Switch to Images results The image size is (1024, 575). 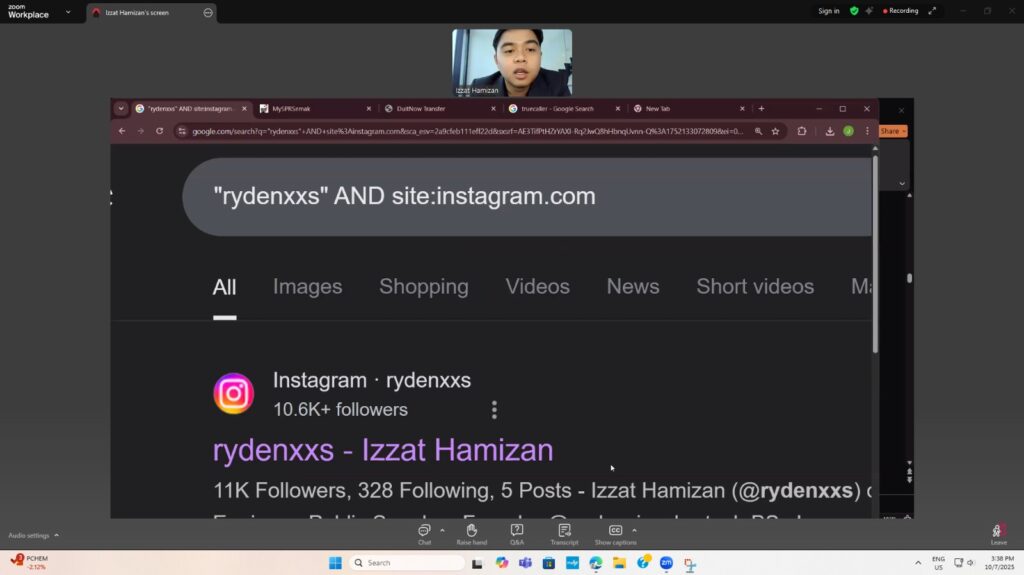tap(308, 286)
